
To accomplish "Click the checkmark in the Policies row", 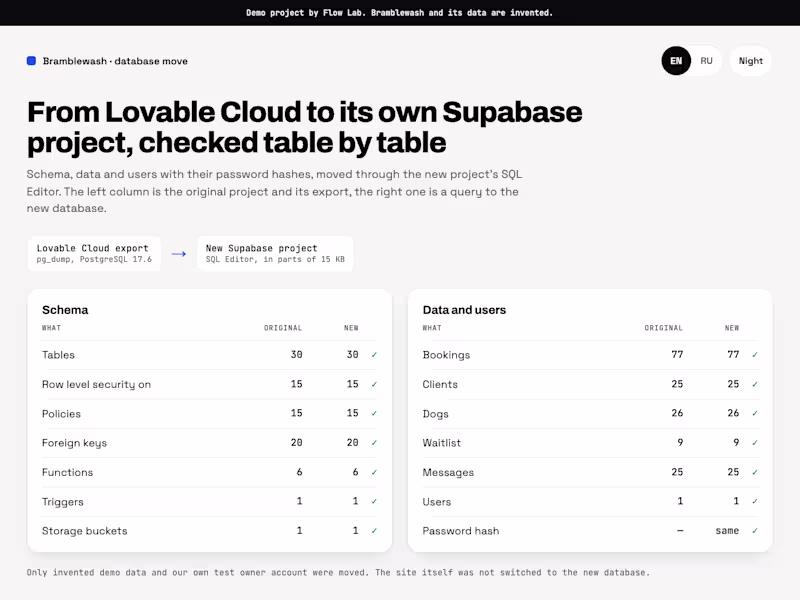I will tap(374, 413).
